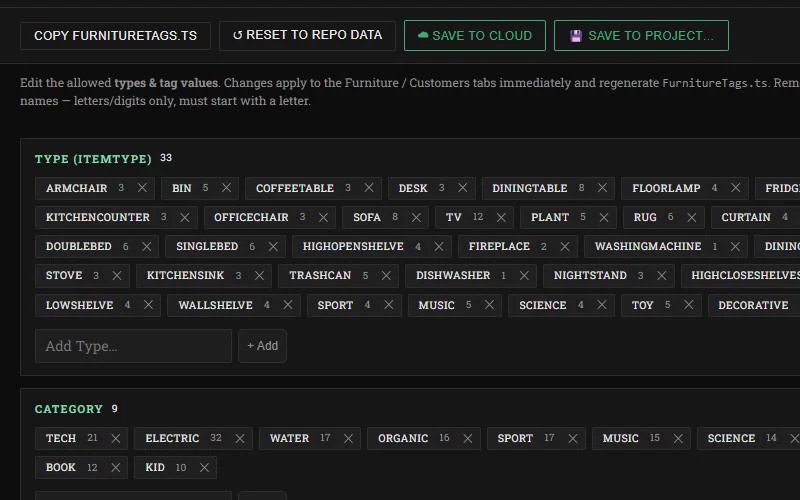Click X on the FIREPLACE tag
The width and height of the screenshot is (800, 500).
pyautogui.click(x=565, y=246)
